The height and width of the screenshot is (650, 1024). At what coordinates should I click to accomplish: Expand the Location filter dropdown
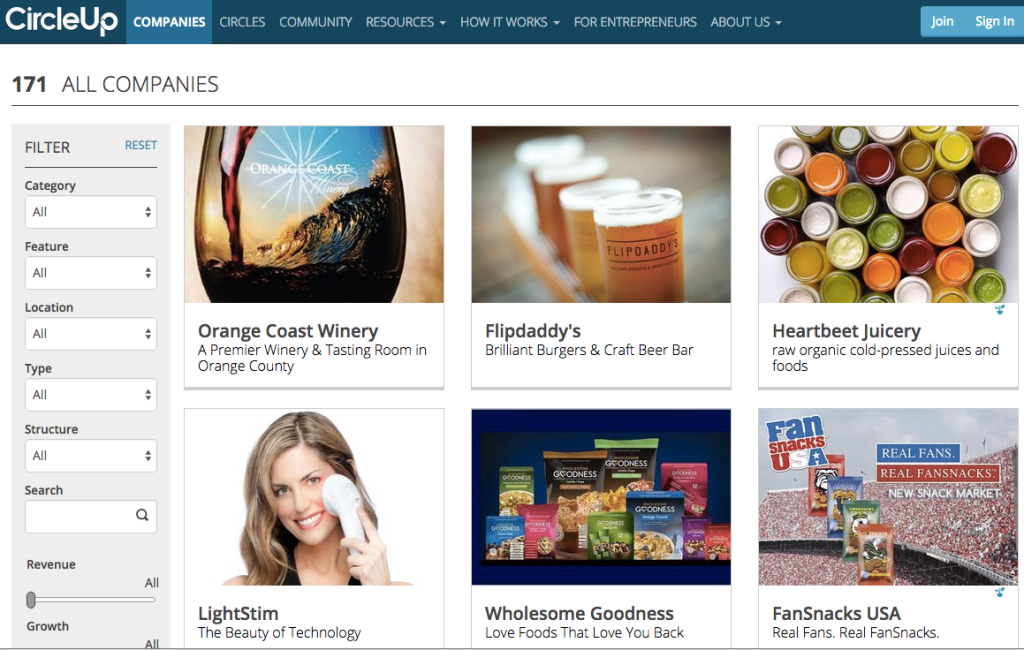[x=91, y=334]
